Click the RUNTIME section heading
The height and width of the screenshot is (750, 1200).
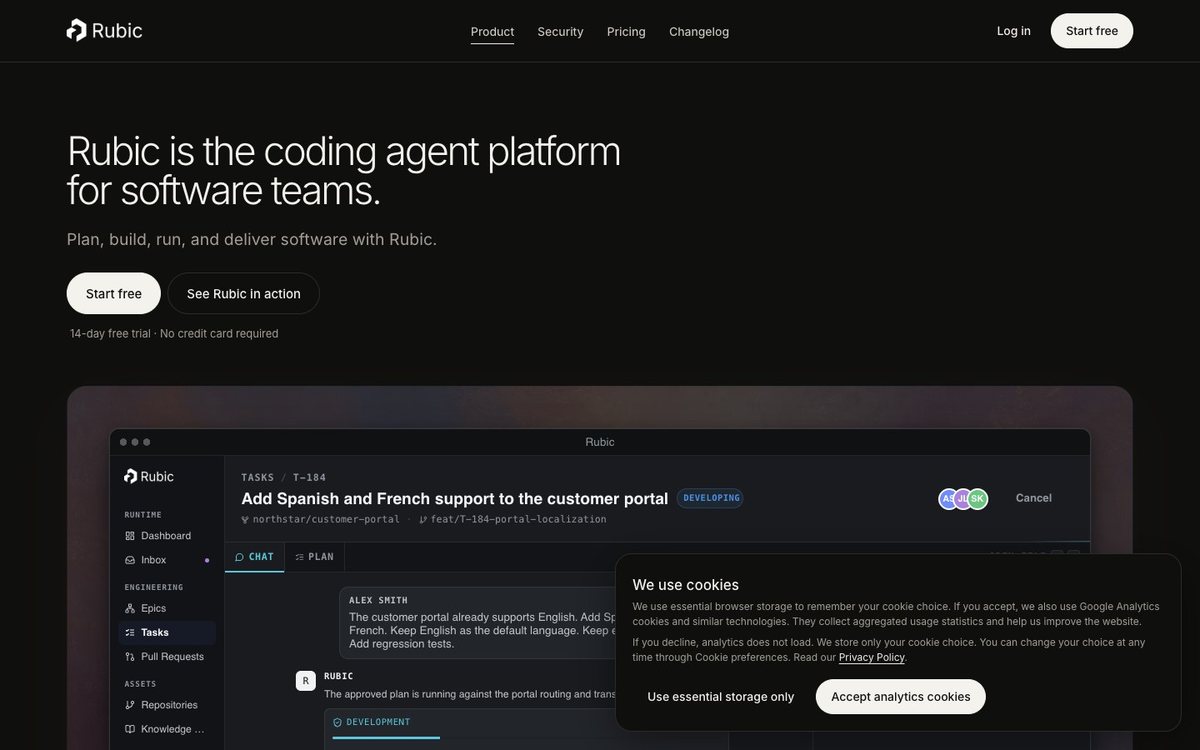coord(143,515)
